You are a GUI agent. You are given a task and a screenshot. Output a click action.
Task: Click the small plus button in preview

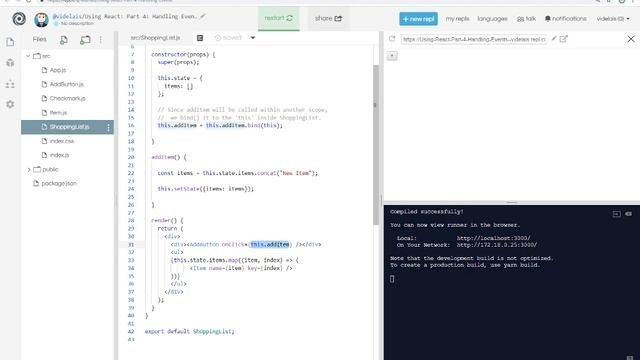[392, 56]
